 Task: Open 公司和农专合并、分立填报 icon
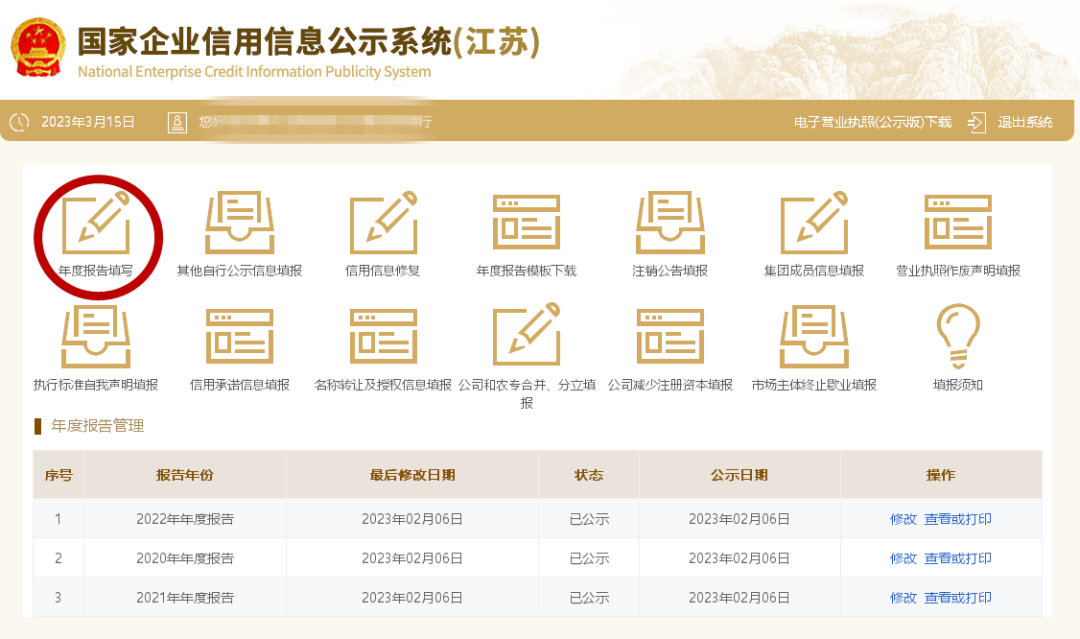pyautogui.click(x=526, y=335)
